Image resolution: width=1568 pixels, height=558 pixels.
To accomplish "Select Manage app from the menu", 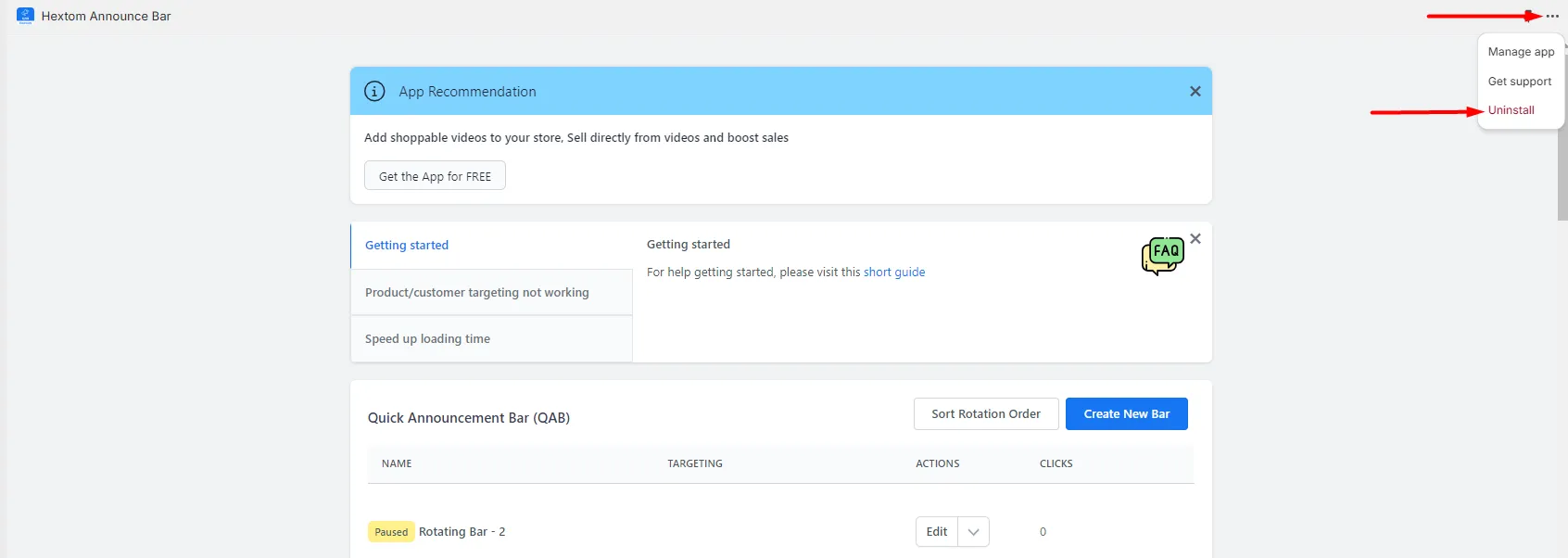I will [1521, 52].
